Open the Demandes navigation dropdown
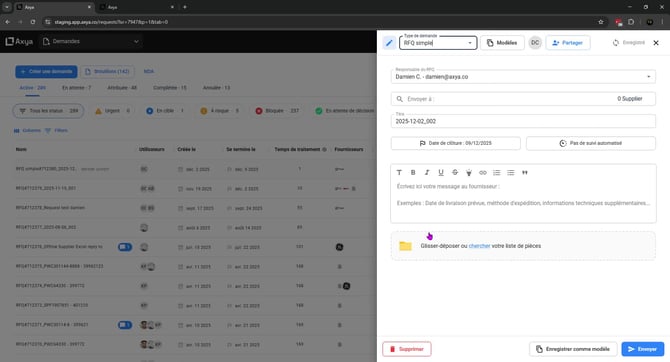 [91, 41]
